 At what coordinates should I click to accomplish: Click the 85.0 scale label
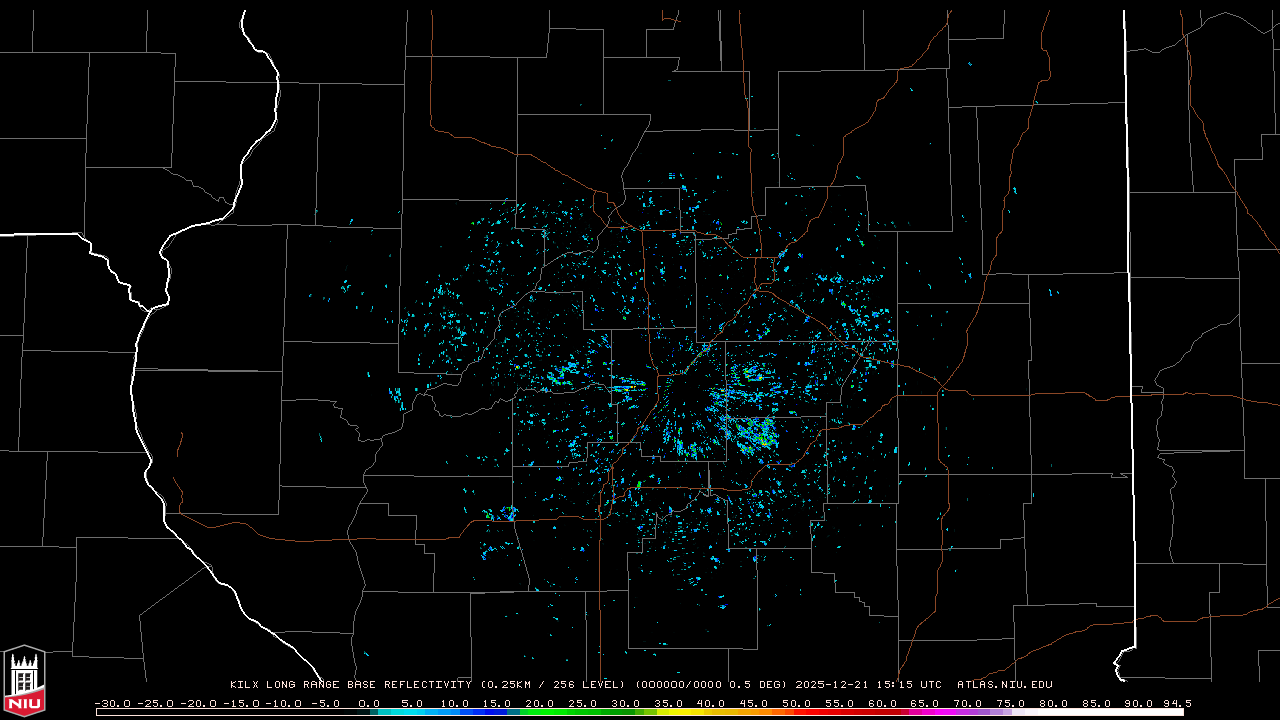pos(1095,703)
